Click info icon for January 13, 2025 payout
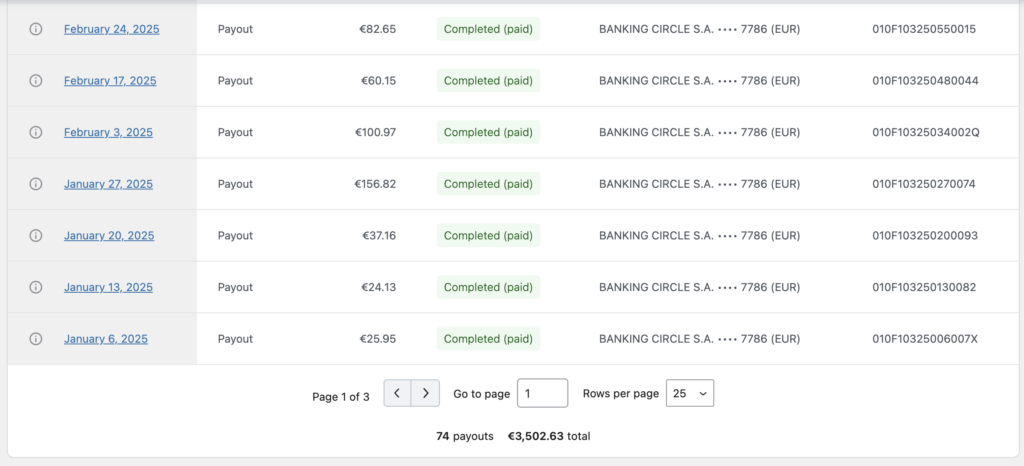Screen dimensions: 1024x466 coord(36,287)
